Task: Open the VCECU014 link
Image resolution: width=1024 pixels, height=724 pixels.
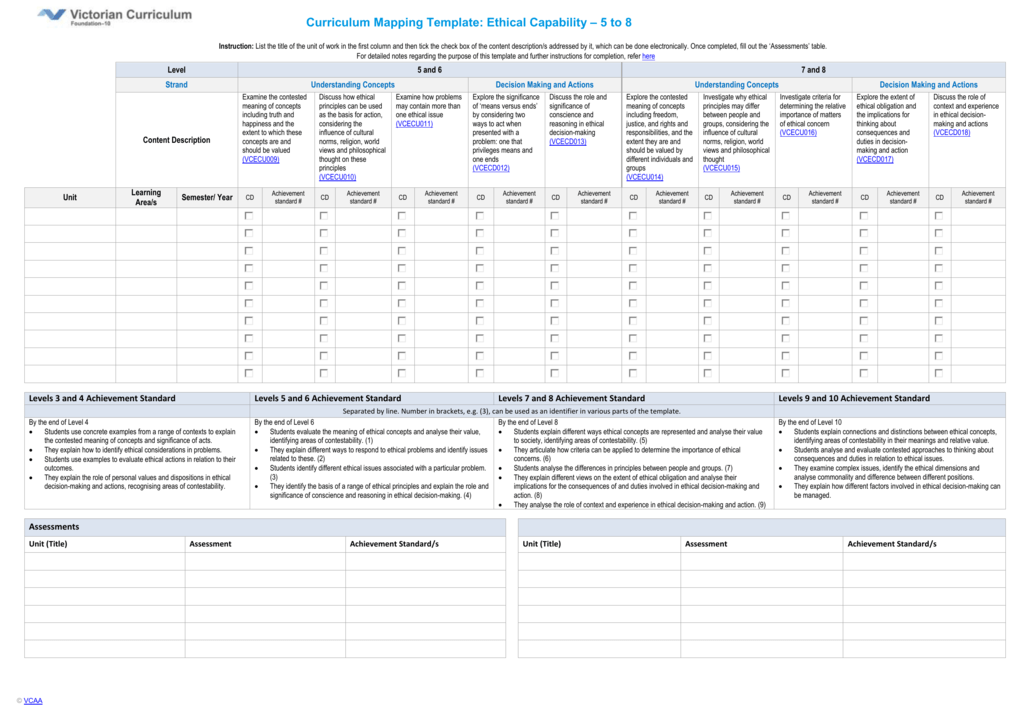Action: tap(645, 177)
